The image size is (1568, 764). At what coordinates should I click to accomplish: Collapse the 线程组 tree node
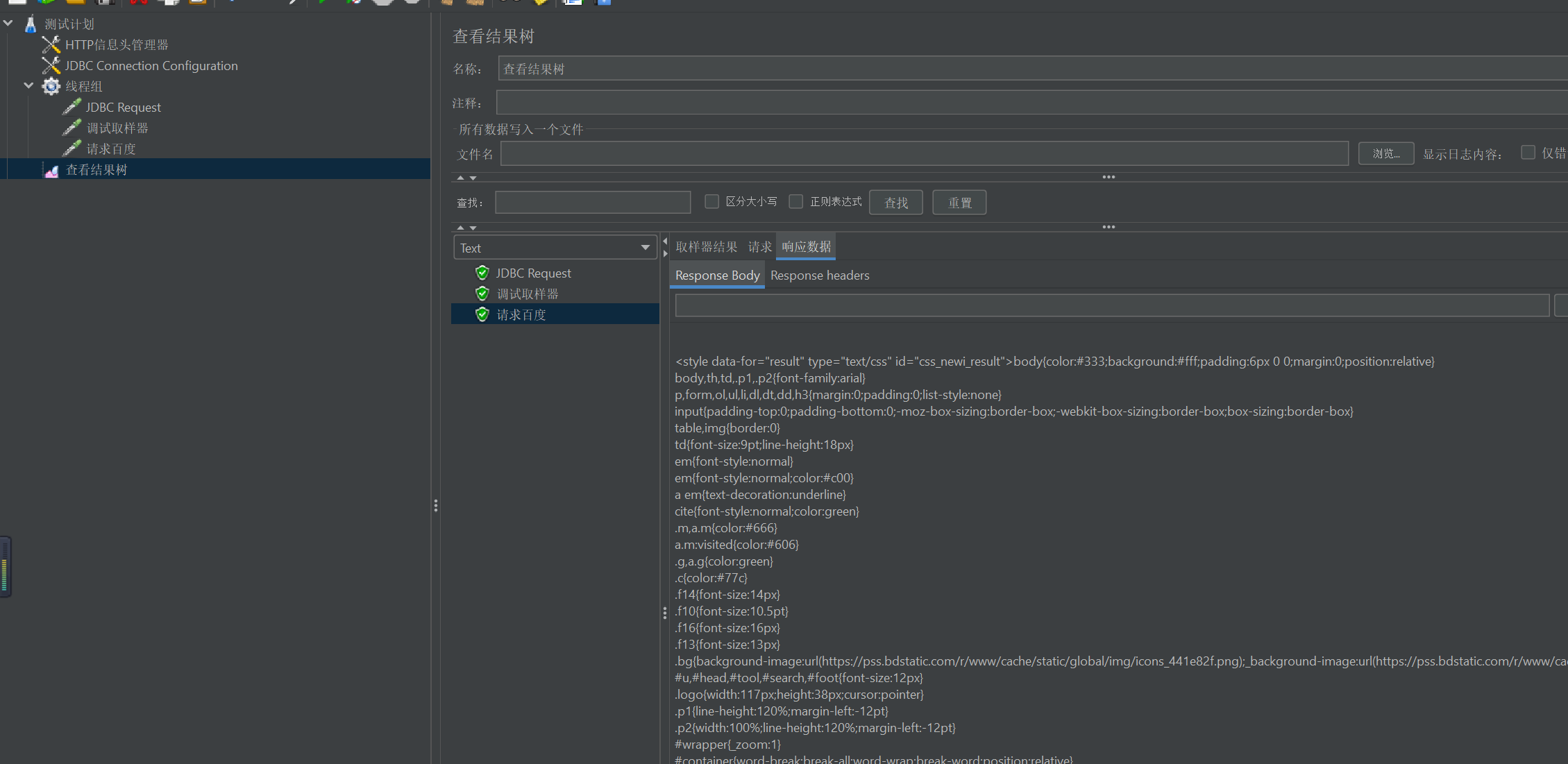click(x=28, y=86)
